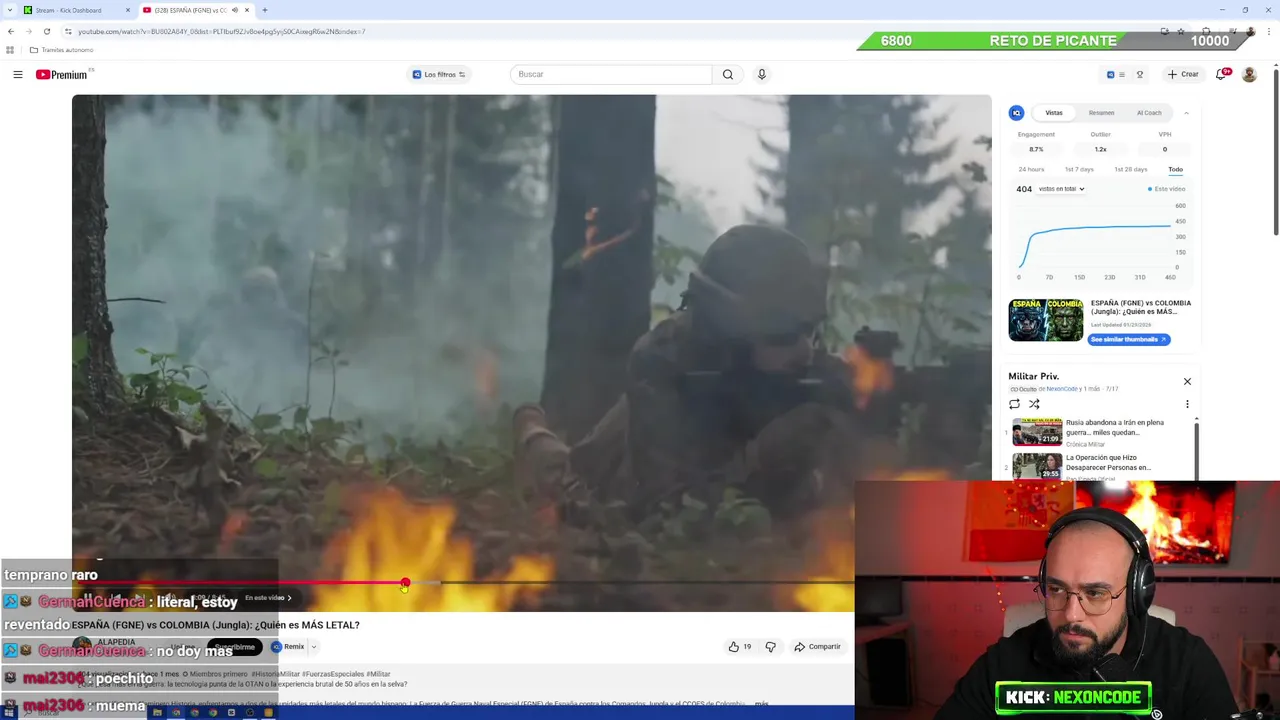The image size is (1280, 720).
Task: Expand the 'En este vídeo' chapter chevron
Action: click(x=289, y=598)
